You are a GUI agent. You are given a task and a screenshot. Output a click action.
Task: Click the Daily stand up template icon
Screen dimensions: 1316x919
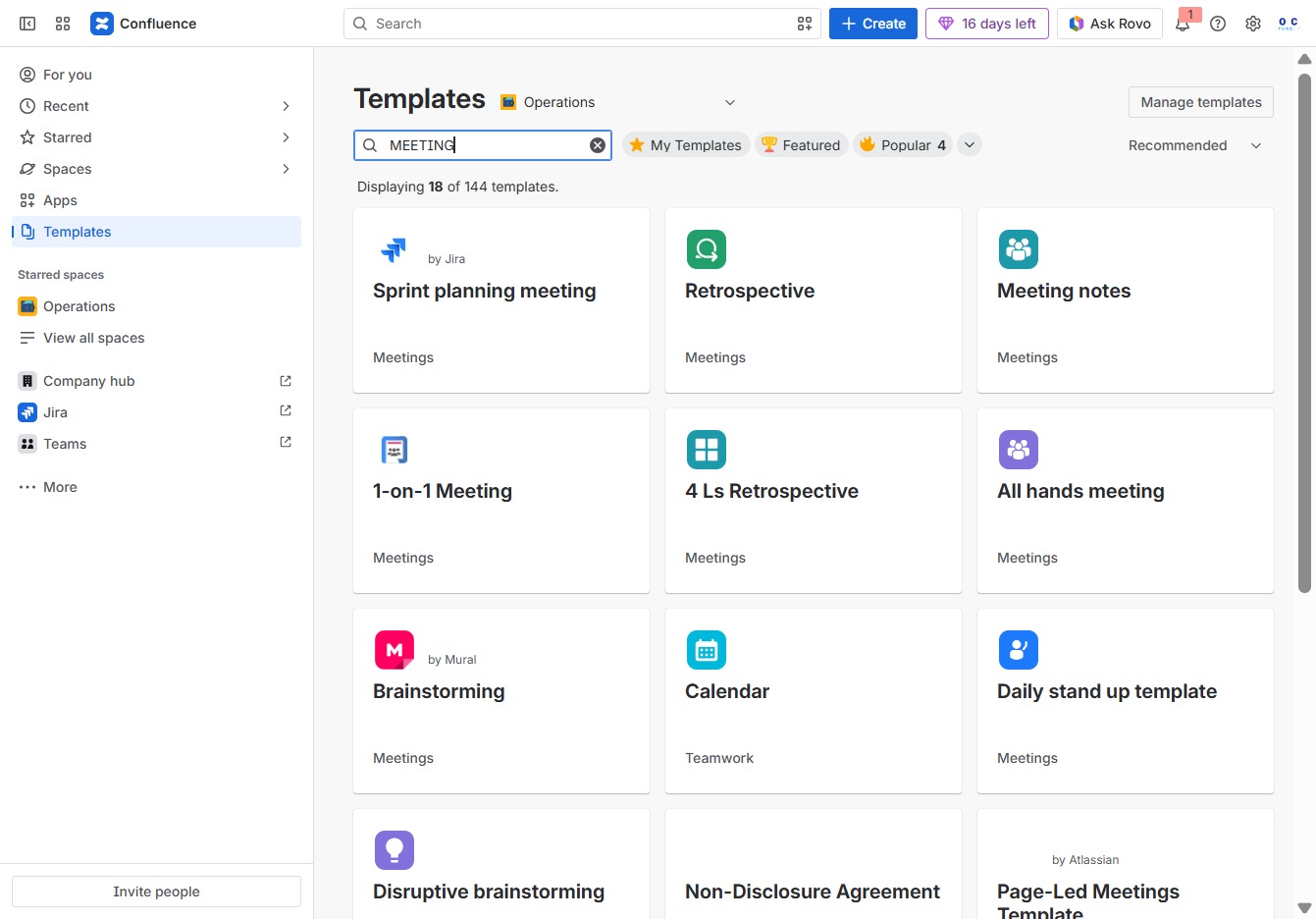pos(1019,650)
